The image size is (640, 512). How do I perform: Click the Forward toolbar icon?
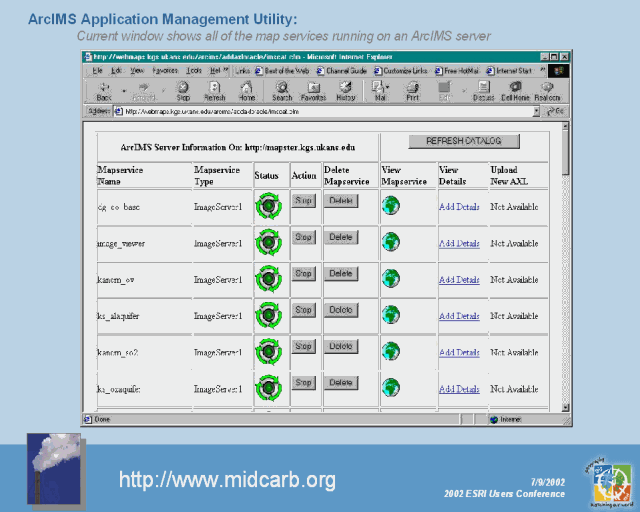(x=144, y=91)
